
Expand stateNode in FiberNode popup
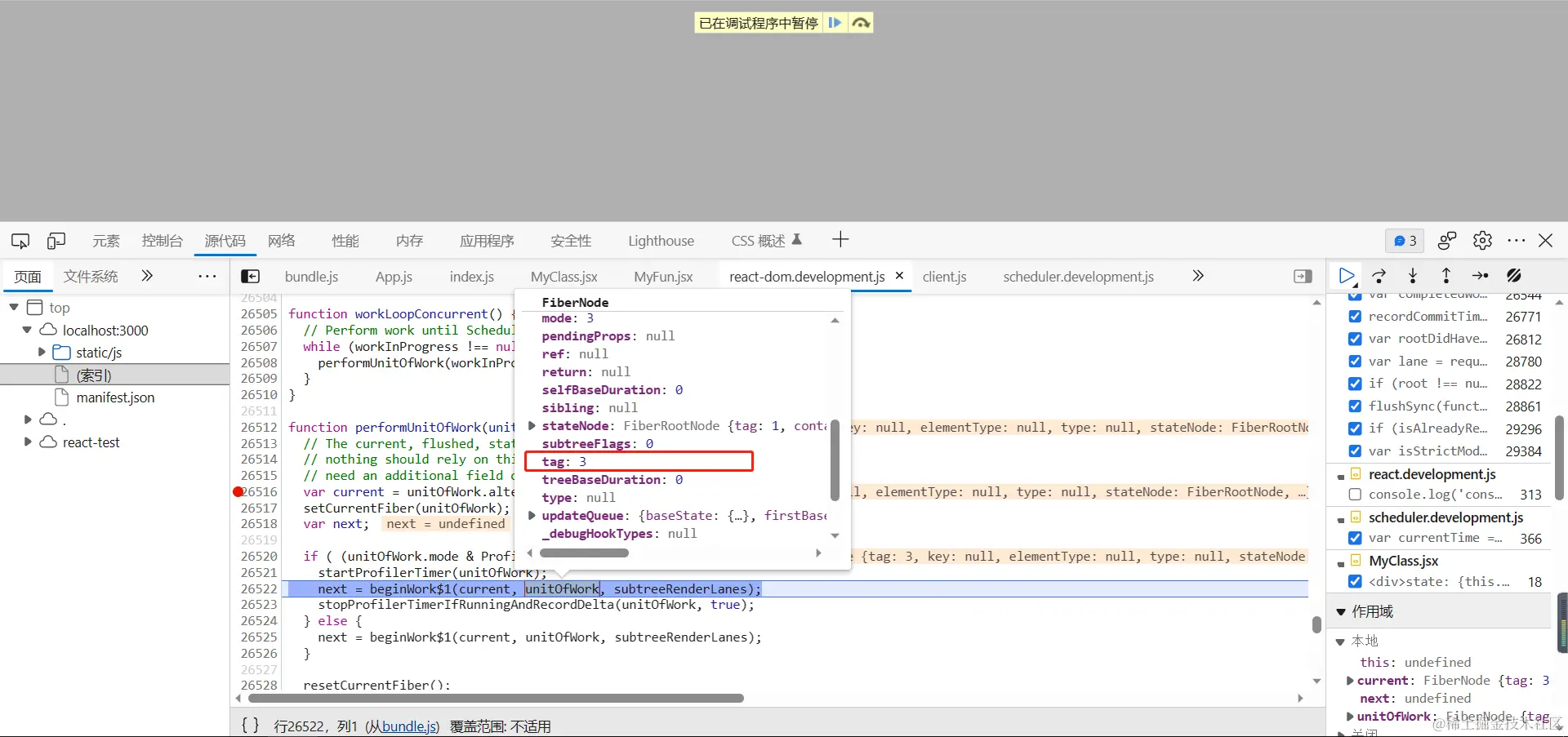(532, 426)
